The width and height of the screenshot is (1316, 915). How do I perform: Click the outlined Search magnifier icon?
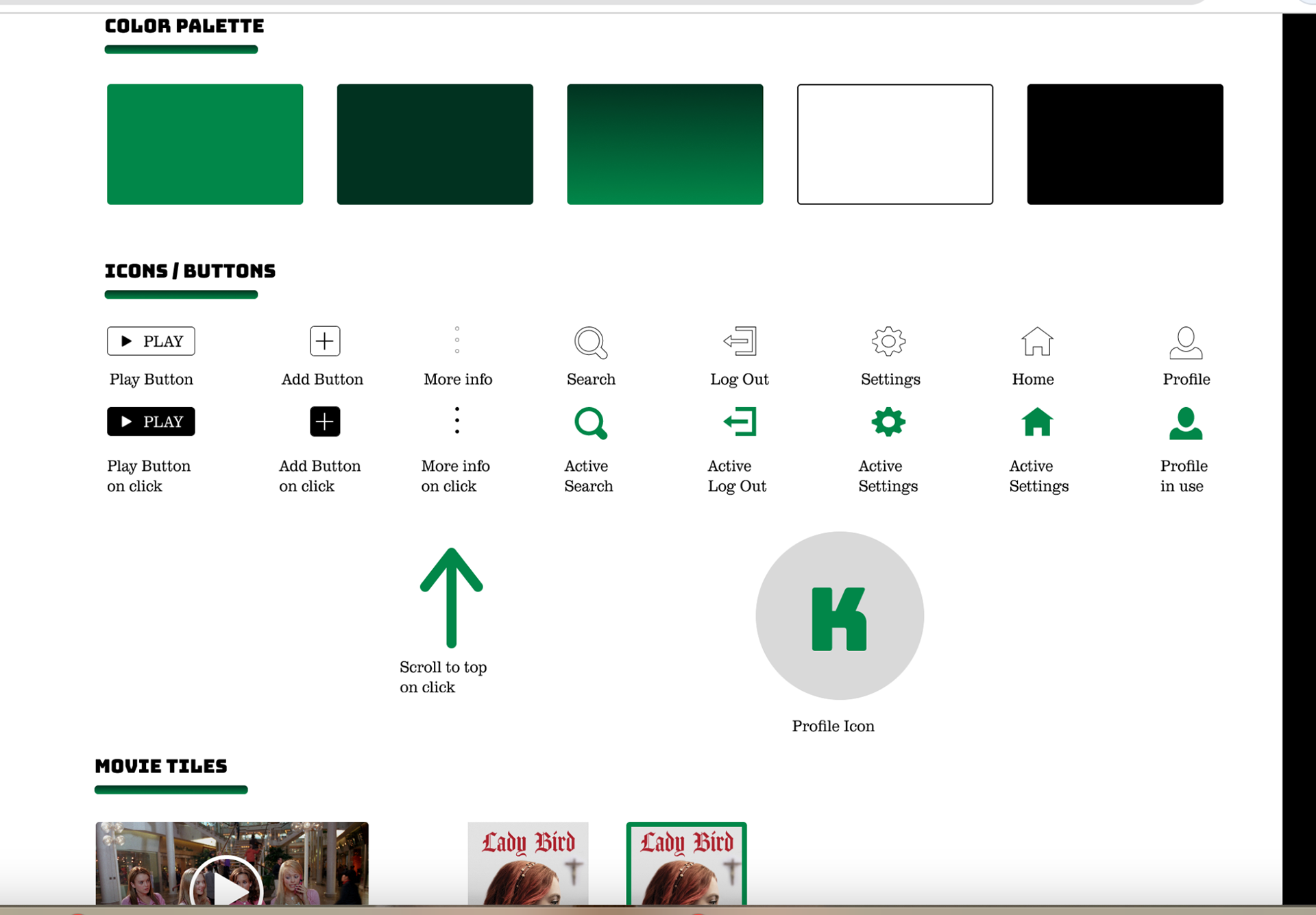(590, 342)
